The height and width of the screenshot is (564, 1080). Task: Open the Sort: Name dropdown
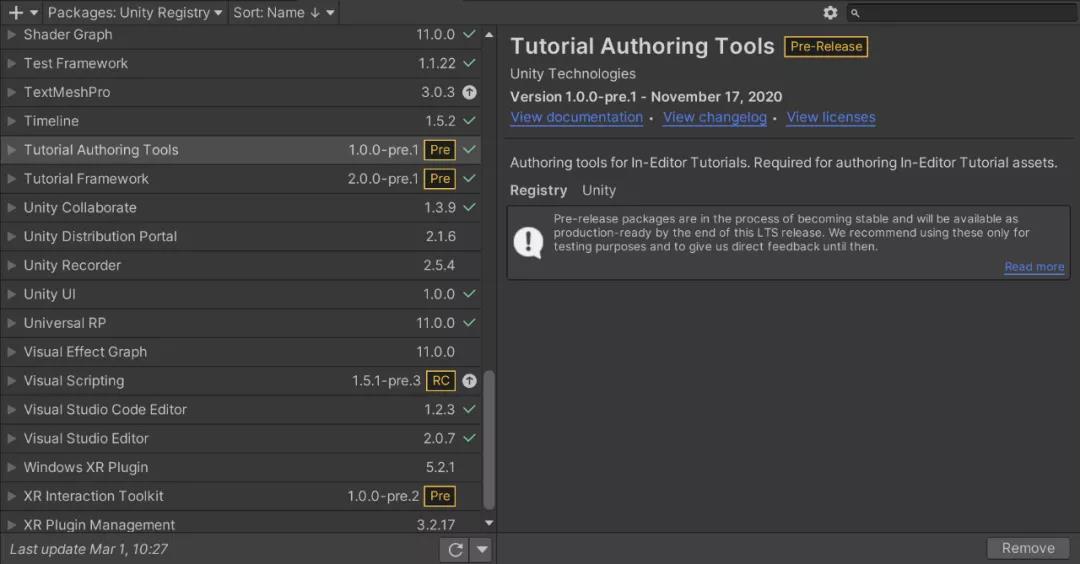coord(283,12)
